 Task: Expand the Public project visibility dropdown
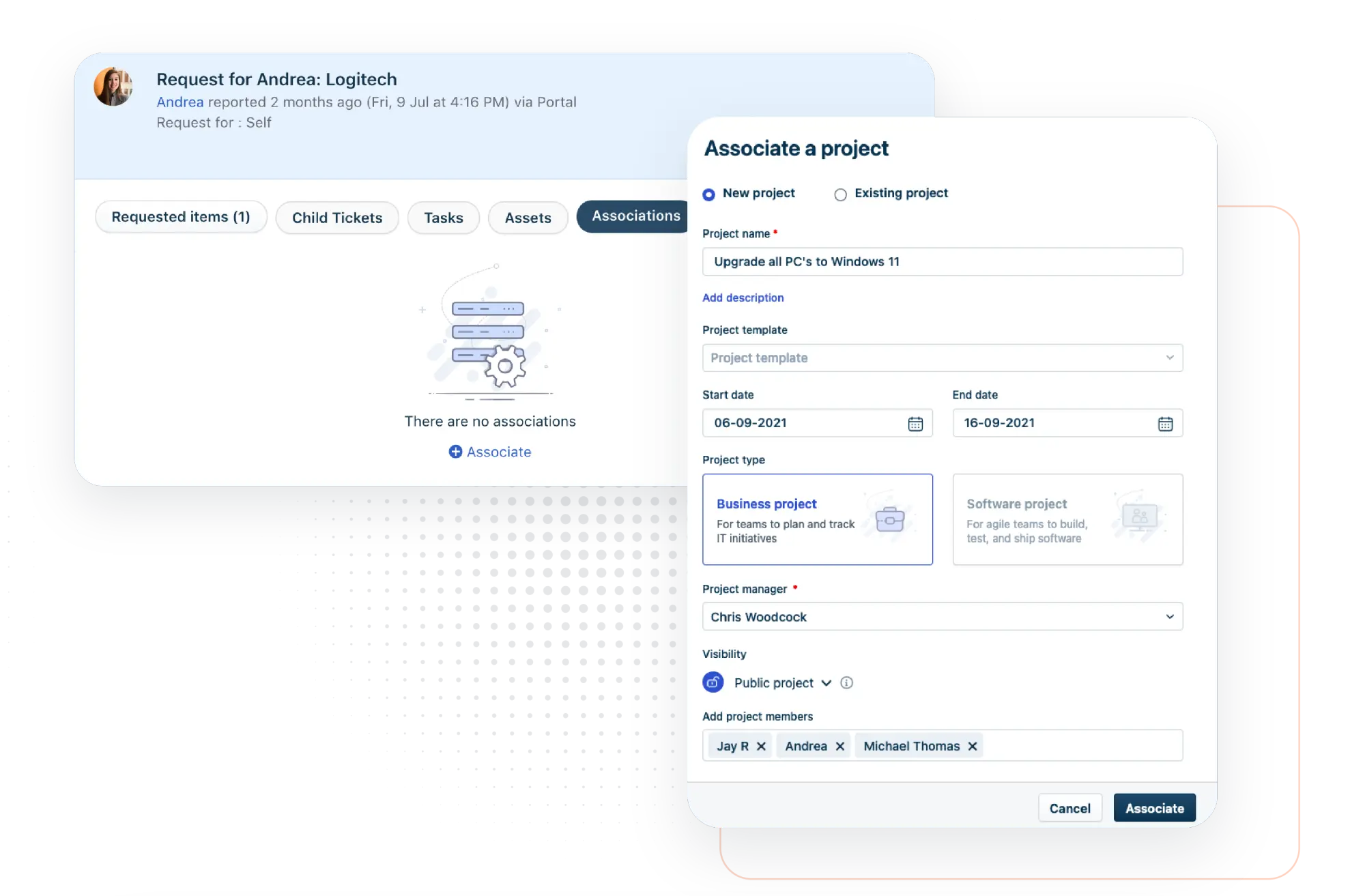[826, 682]
